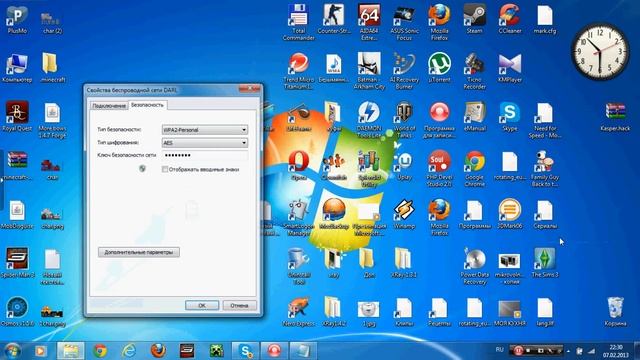Select the Counter-Strike desktop icon
The image size is (640, 360).
point(334,19)
